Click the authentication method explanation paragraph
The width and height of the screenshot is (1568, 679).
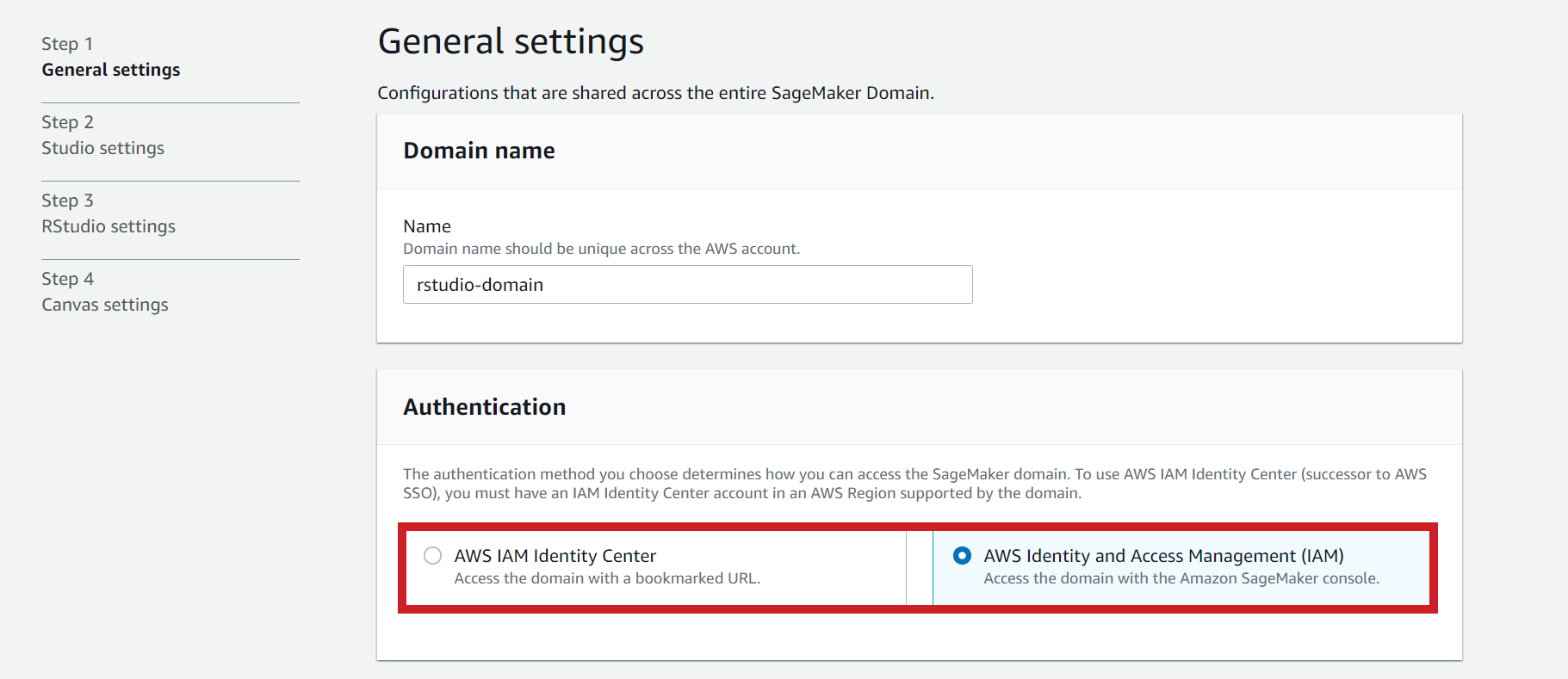(914, 484)
